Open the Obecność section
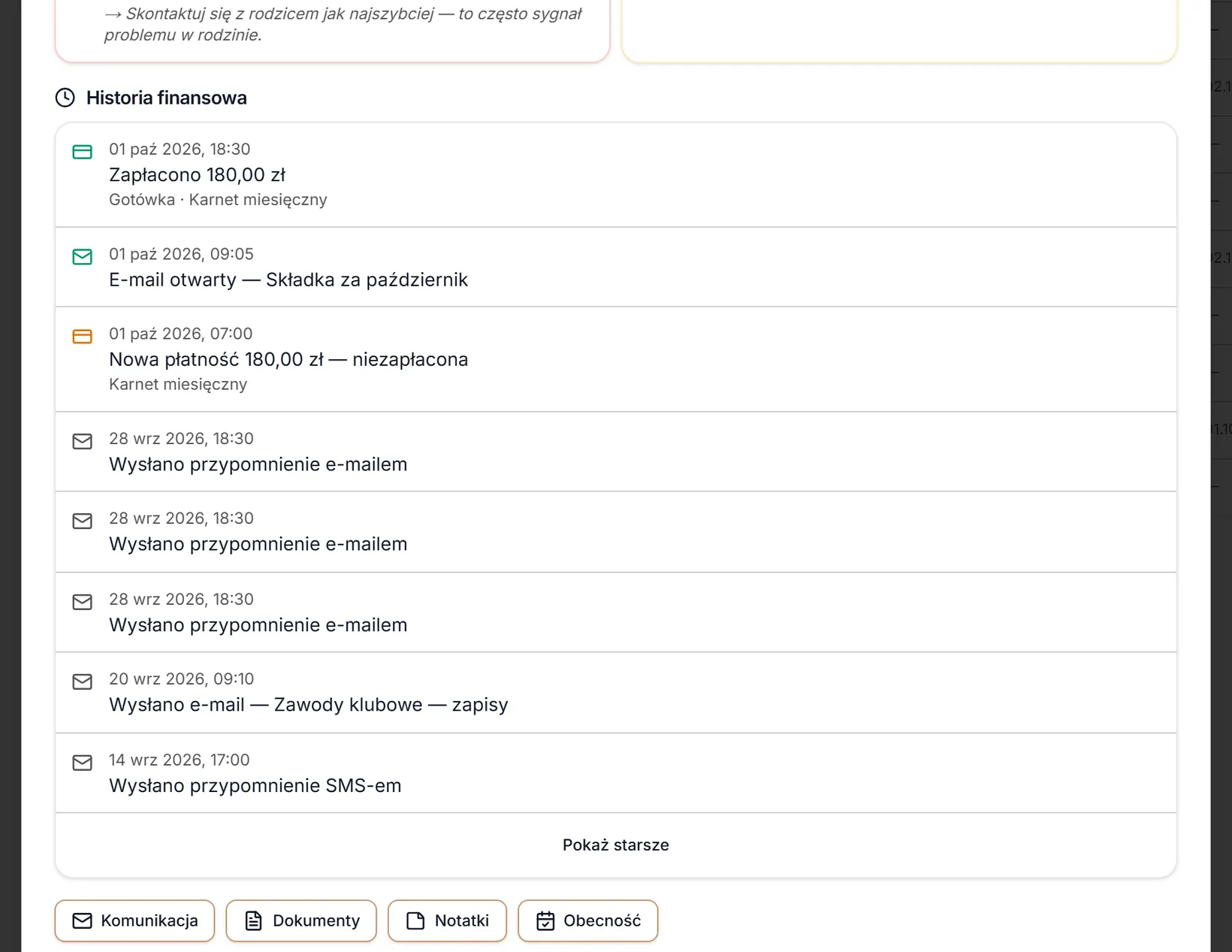 [x=588, y=920]
